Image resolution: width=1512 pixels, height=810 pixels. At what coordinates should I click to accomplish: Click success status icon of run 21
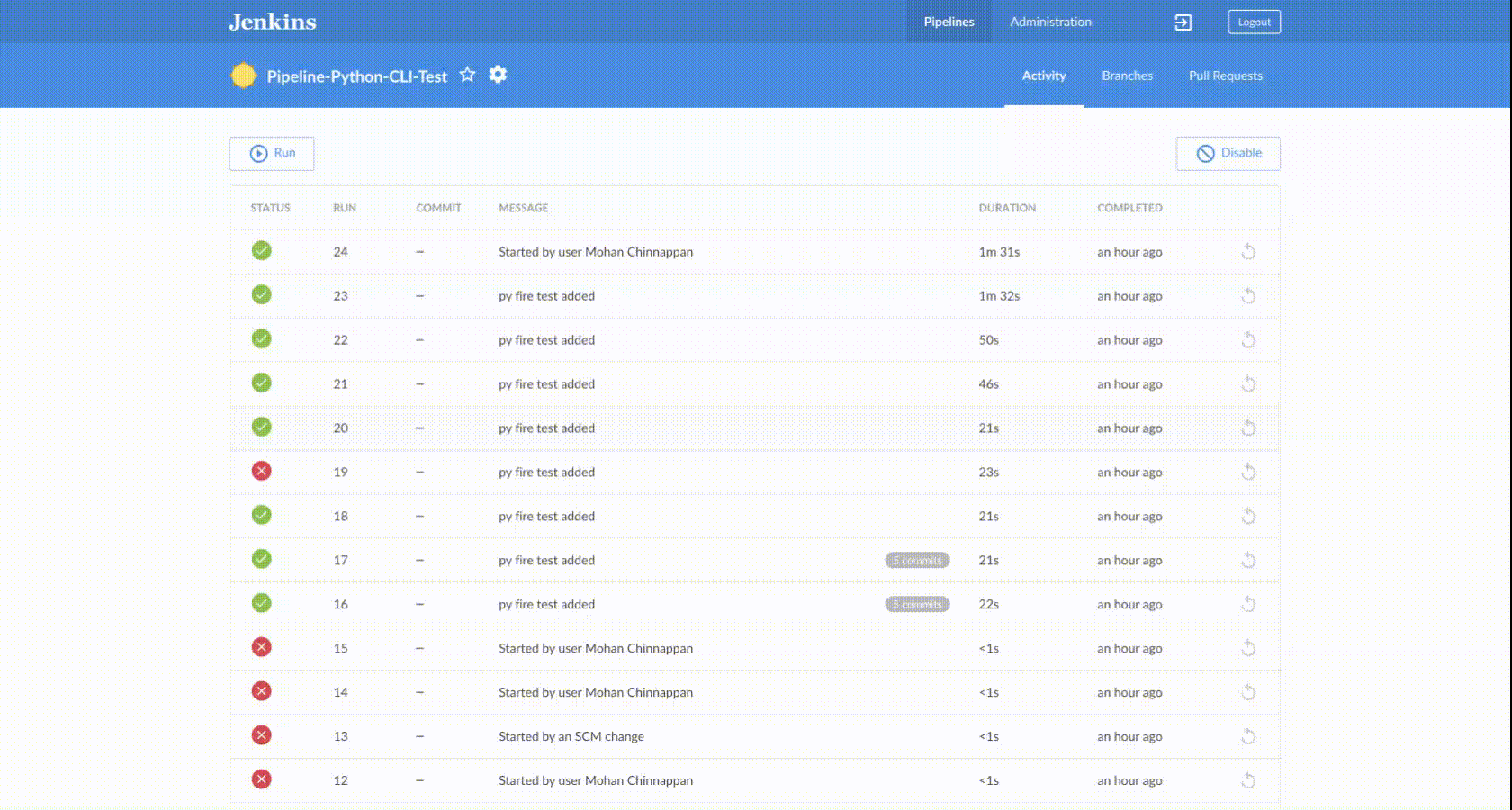[x=262, y=382]
